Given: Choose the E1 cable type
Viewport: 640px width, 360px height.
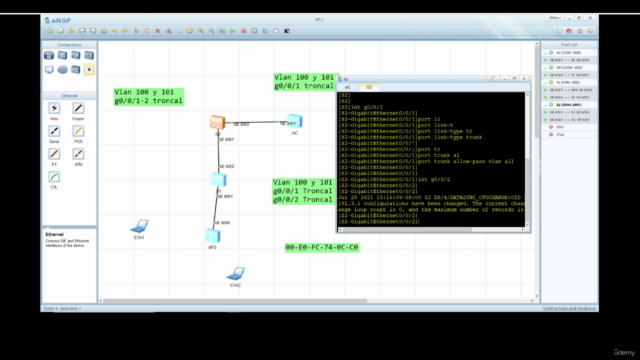Looking at the screenshot, I should click(54, 154).
